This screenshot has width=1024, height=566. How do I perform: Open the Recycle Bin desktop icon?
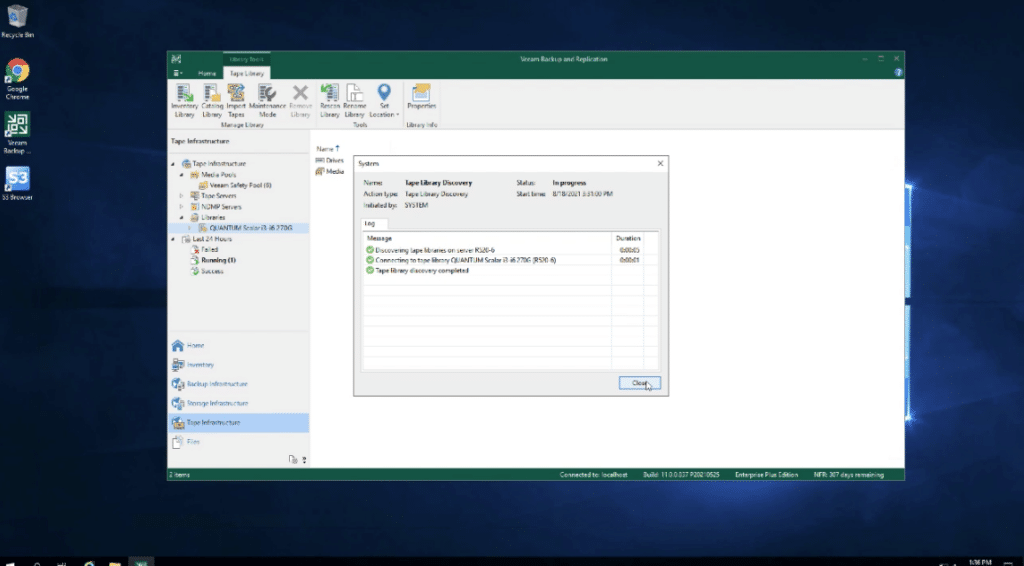click(x=18, y=22)
